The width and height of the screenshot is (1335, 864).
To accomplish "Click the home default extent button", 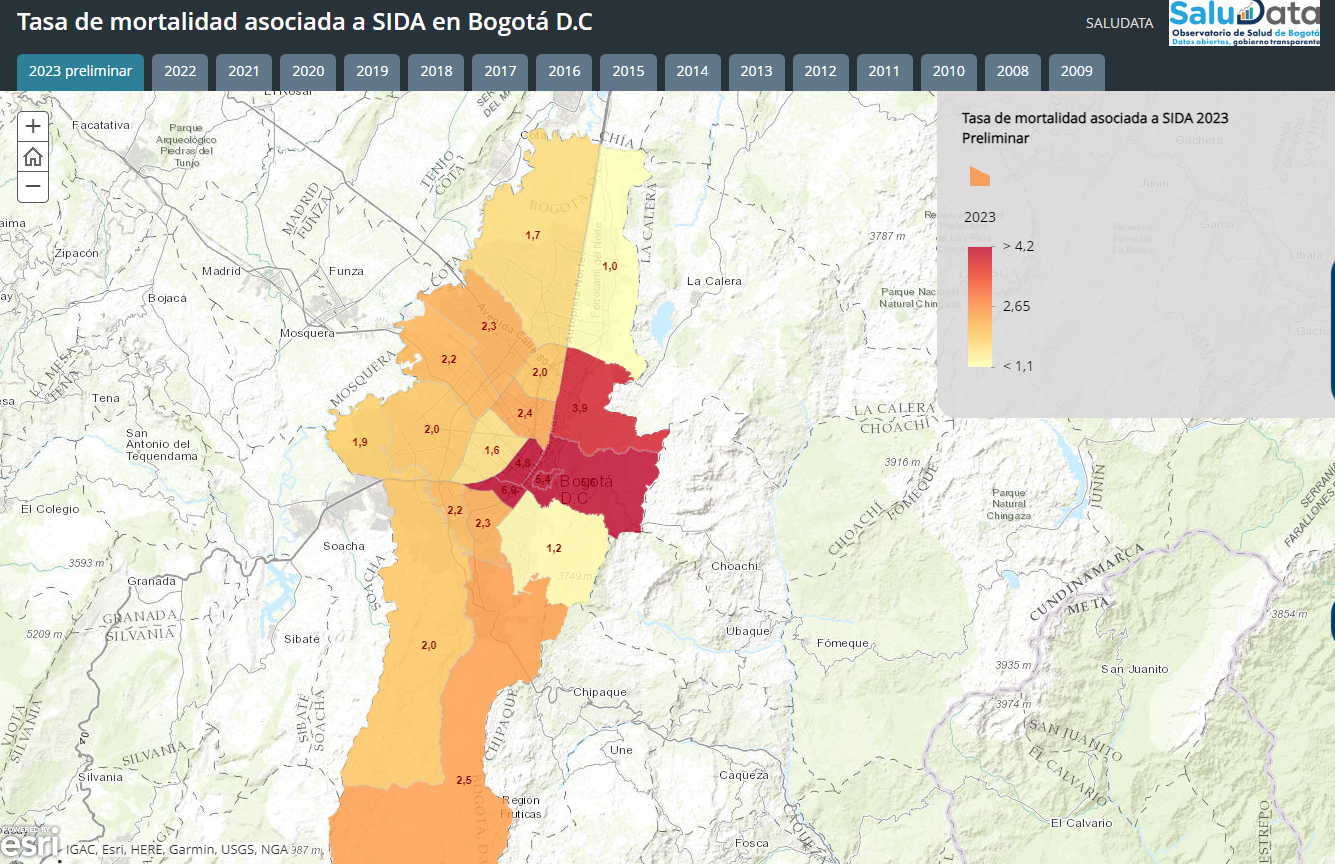I will point(33,156).
